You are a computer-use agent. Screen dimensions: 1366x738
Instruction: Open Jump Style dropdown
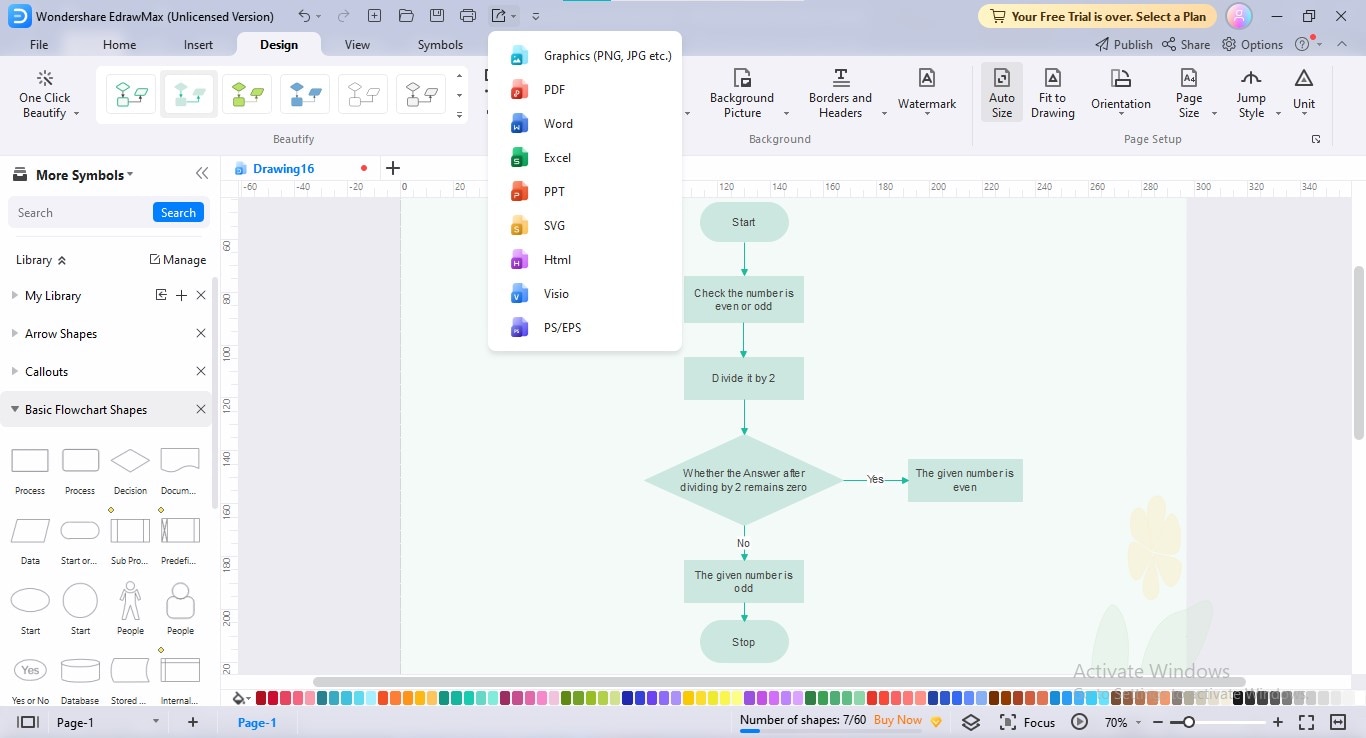click(x=1251, y=93)
